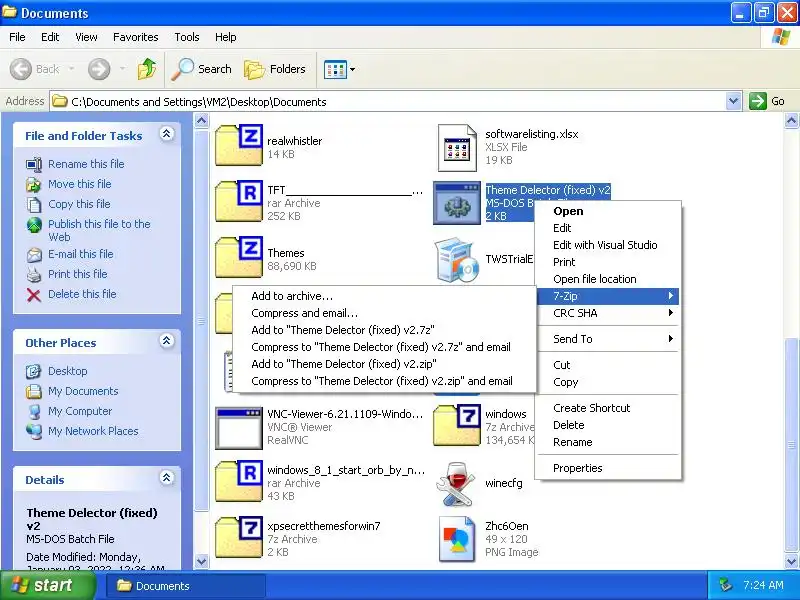Click the Publish to Web globe icon
This screenshot has width=800, height=600.
pyautogui.click(x=34, y=225)
